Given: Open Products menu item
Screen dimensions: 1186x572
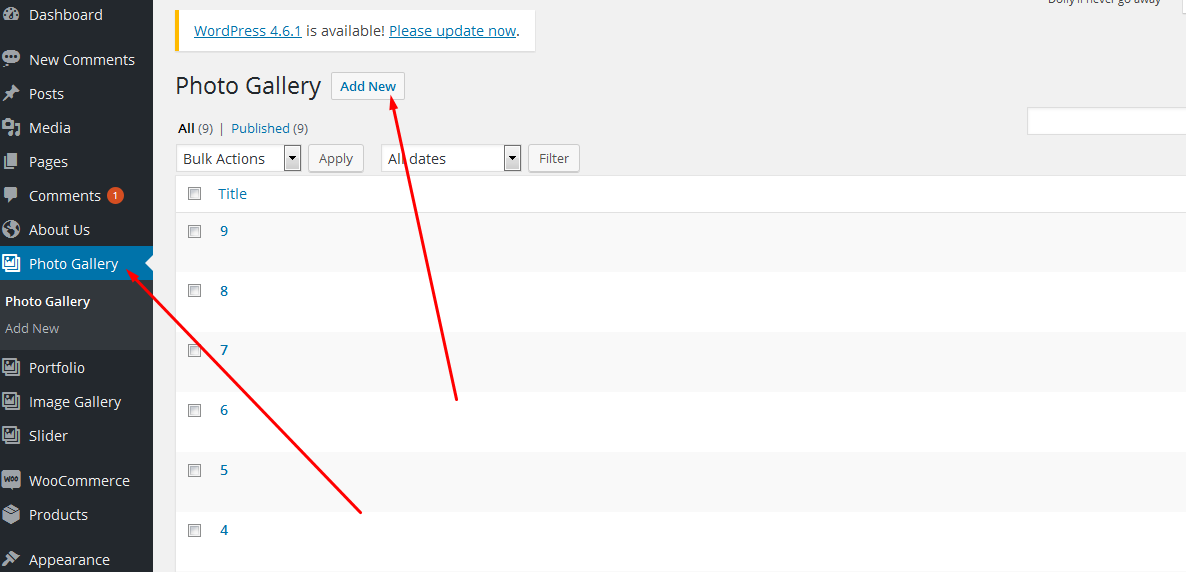Looking at the screenshot, I should pos(58,514).
